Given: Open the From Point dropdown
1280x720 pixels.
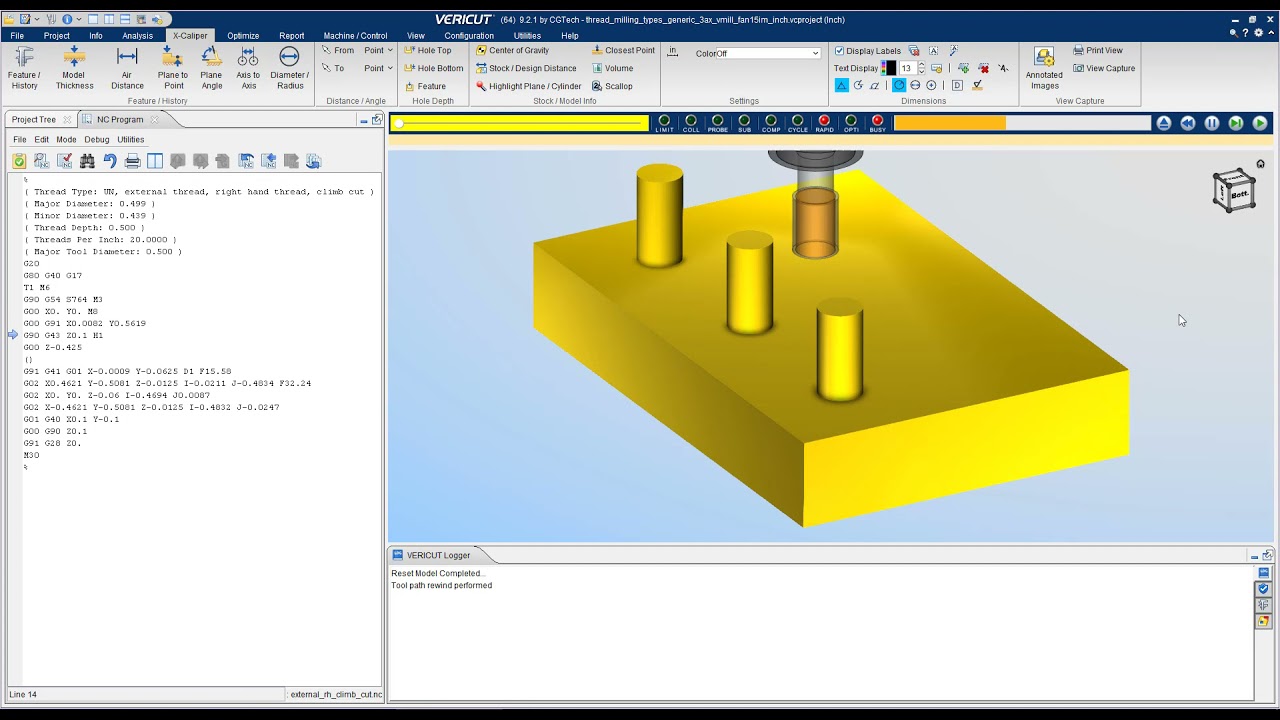Looking at the screenshot, I should point(378,50).
